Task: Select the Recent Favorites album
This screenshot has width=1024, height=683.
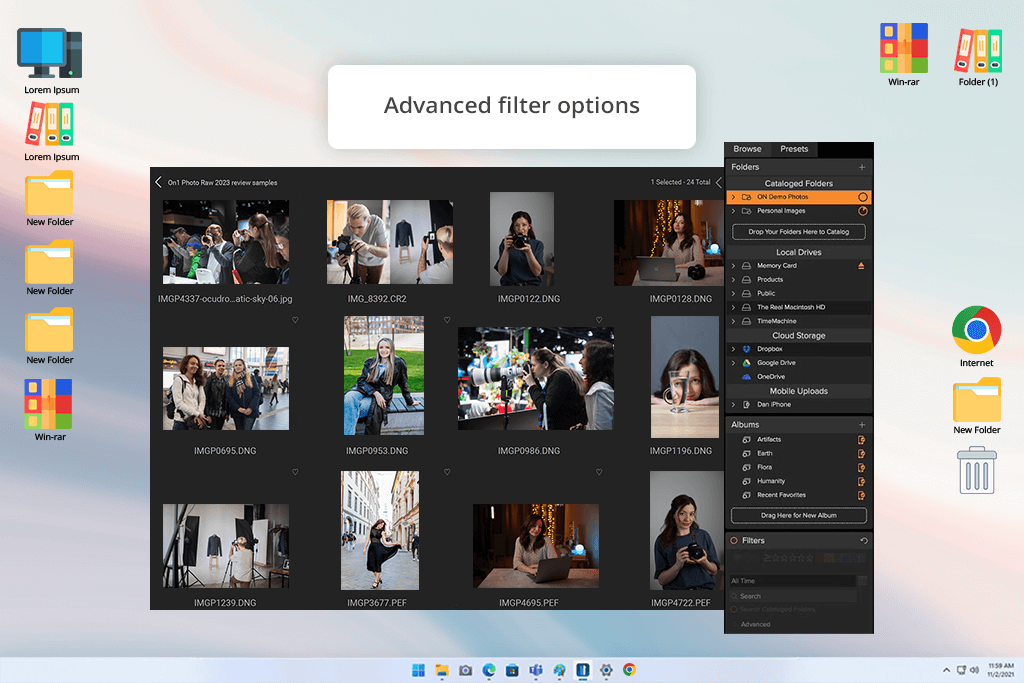Action: click(781, 495)
